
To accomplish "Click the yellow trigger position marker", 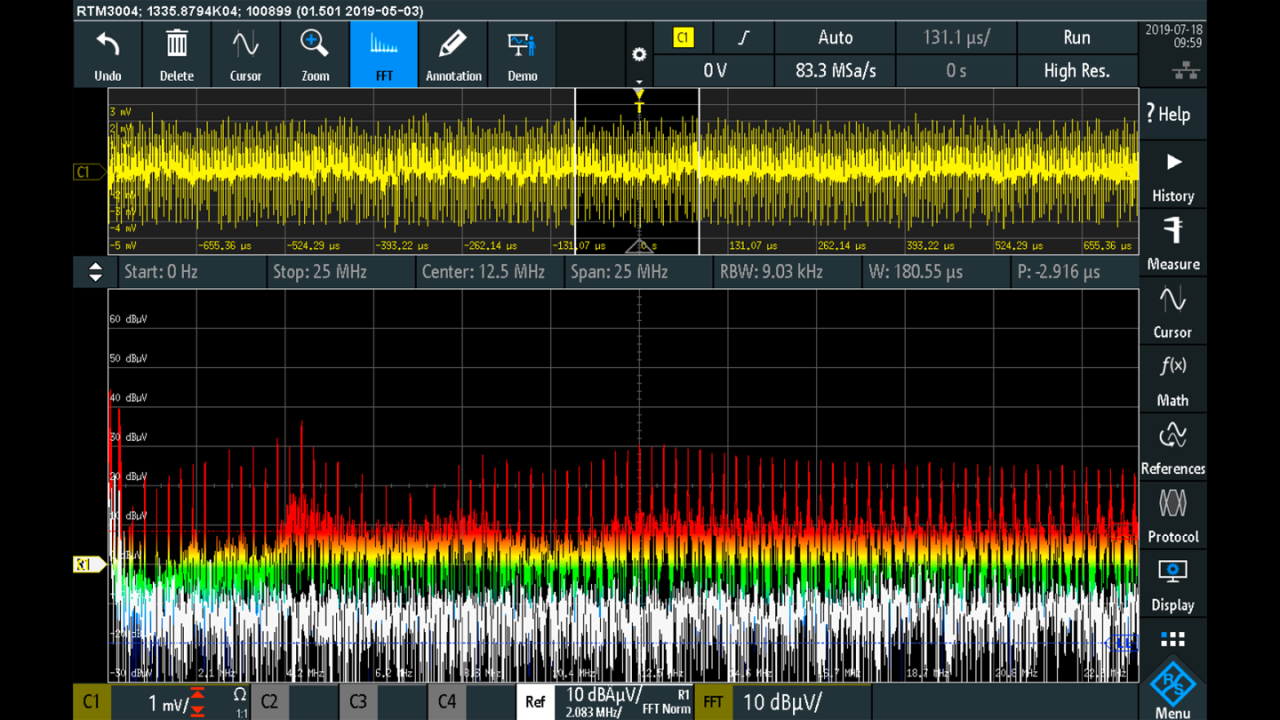I will coord(639,101).
